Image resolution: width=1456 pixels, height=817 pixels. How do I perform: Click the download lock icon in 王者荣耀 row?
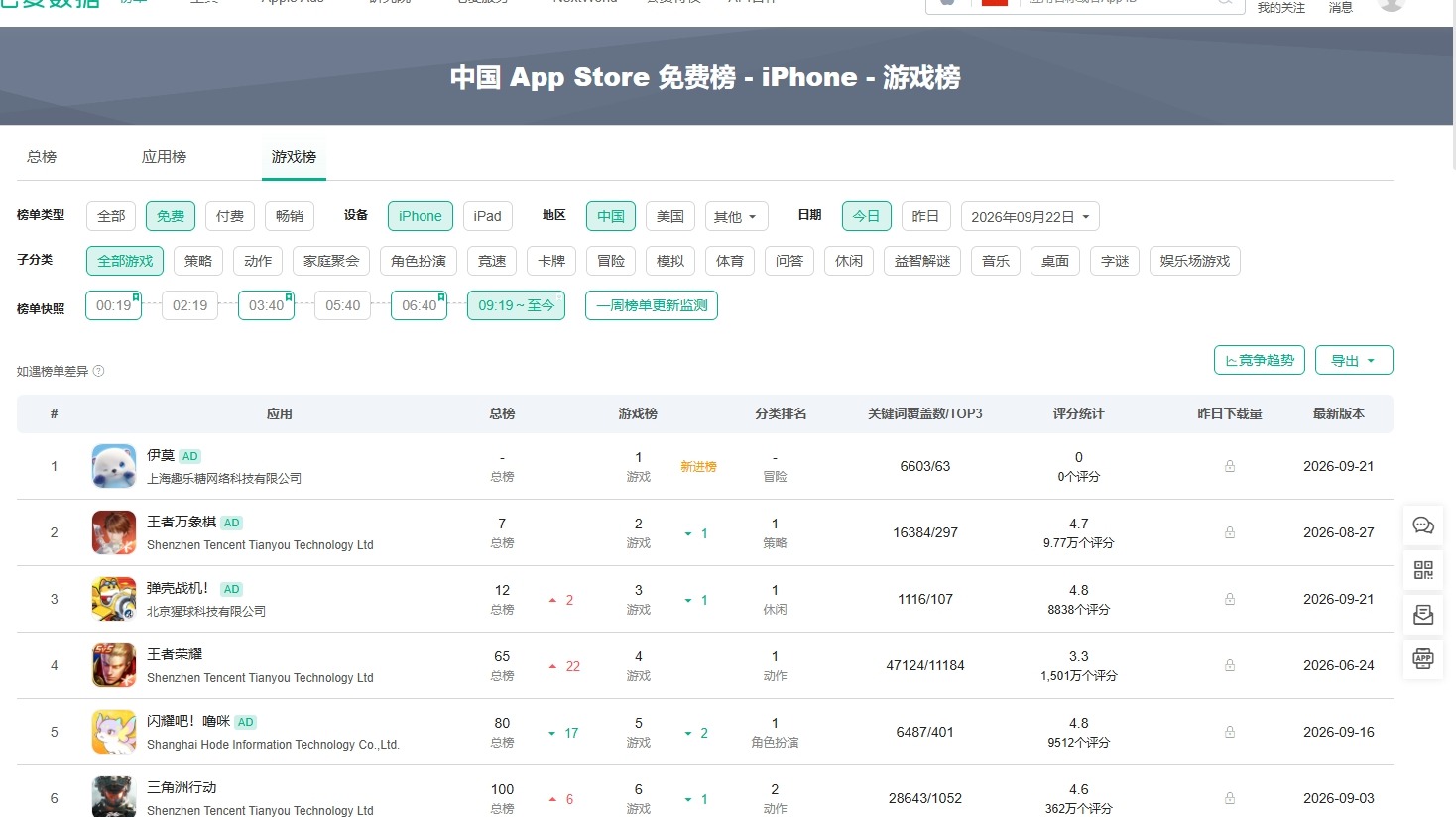1230,665
